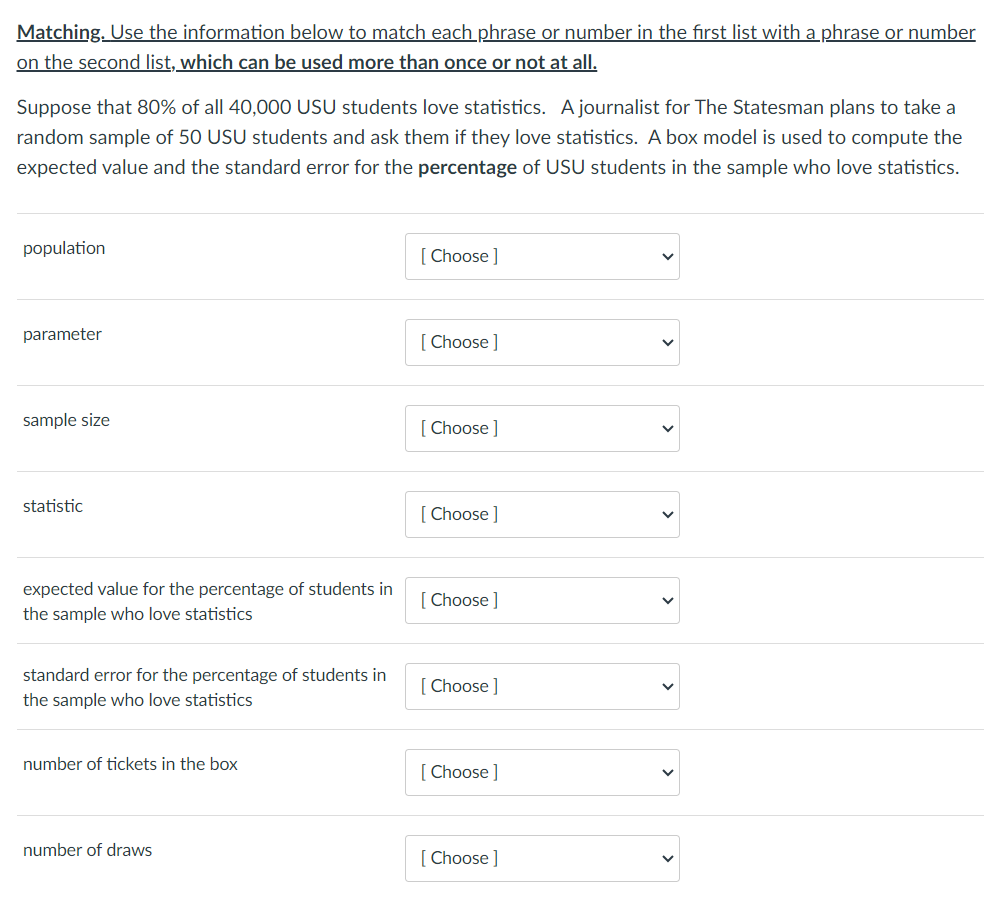
Task: Open the 'number of tickets in the box' dropdown
Action: tap(541, 772)
